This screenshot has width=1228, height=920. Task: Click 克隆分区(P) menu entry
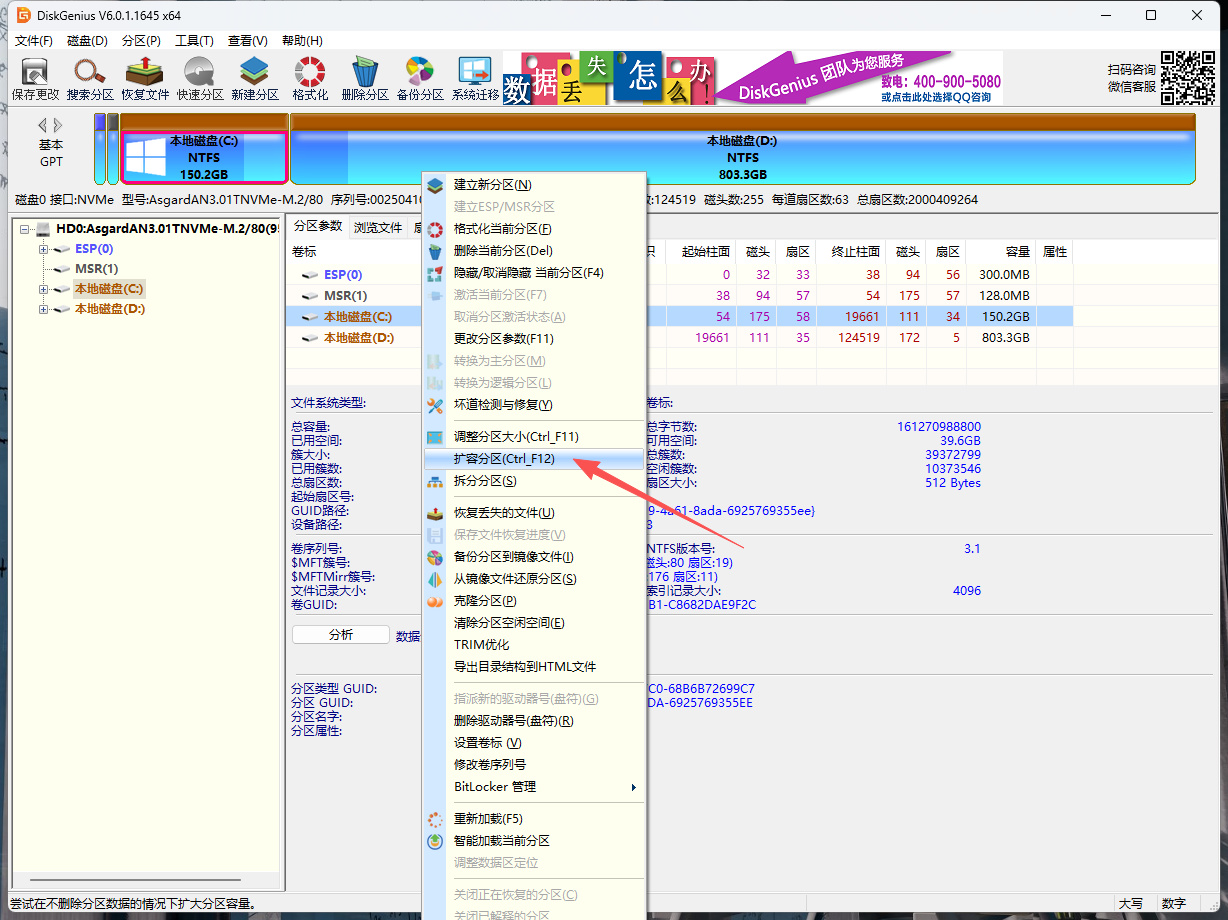point(534,601)
